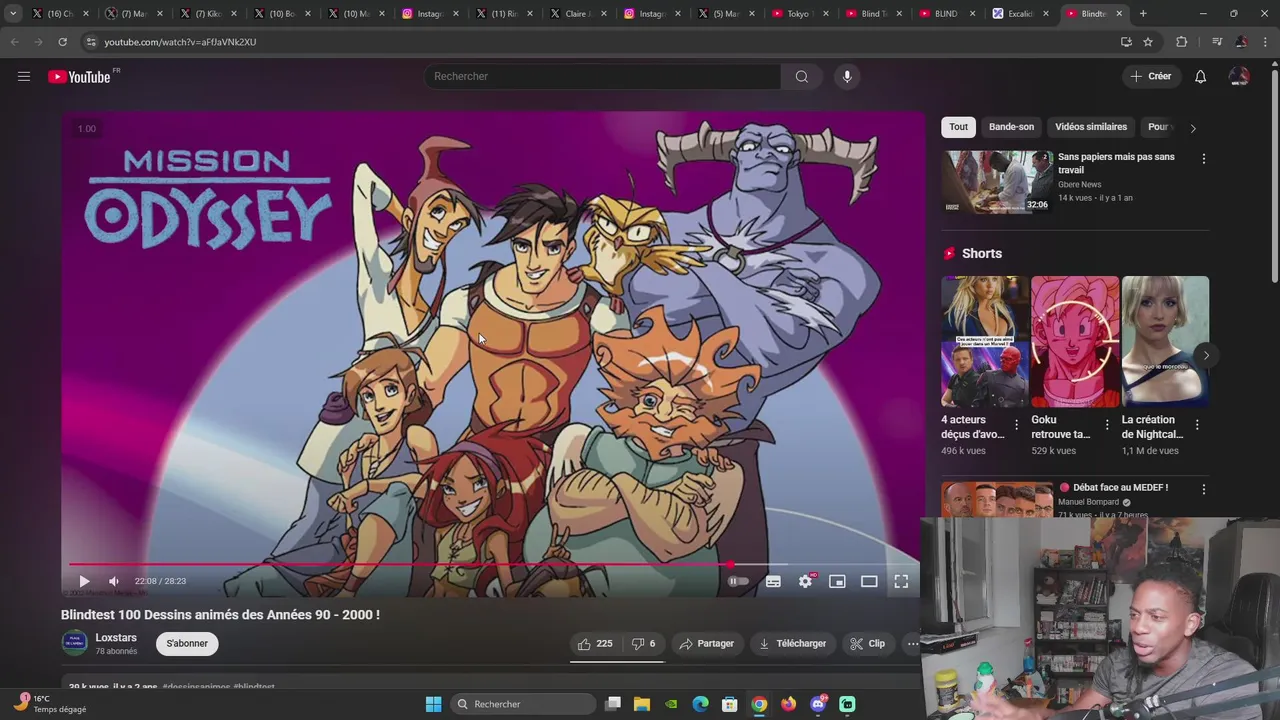The image size is (1280, 720).
Task: Open browser extensions puzzle icon
Action: tap(1181, 42)
